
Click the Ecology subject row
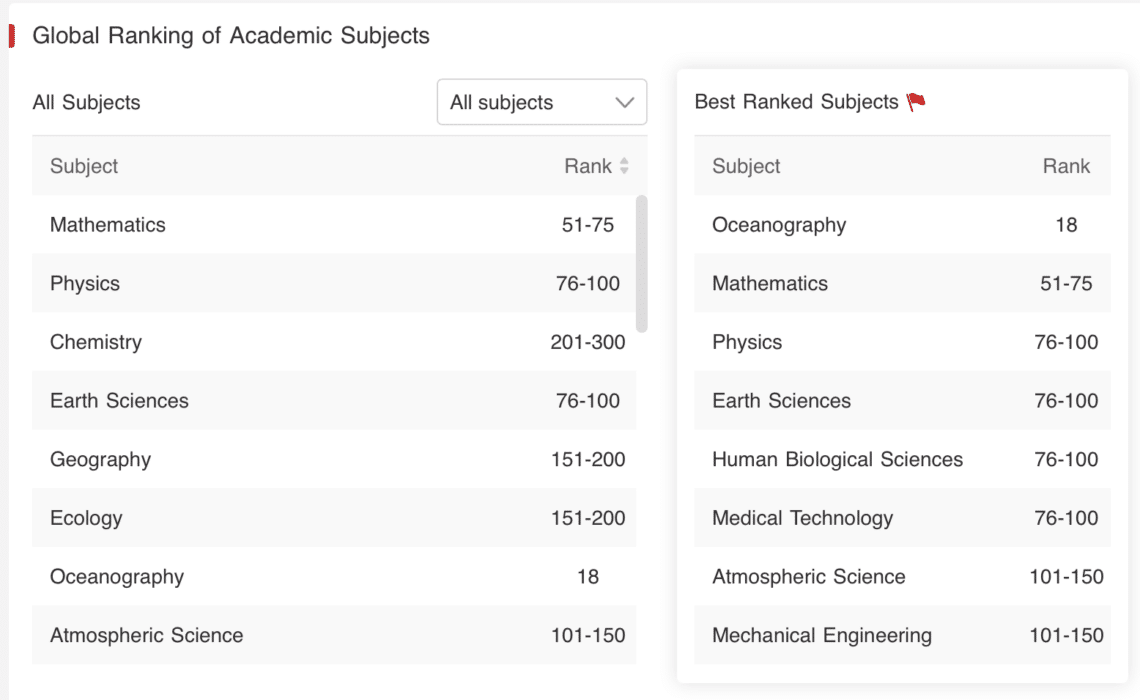click(86, 518)
